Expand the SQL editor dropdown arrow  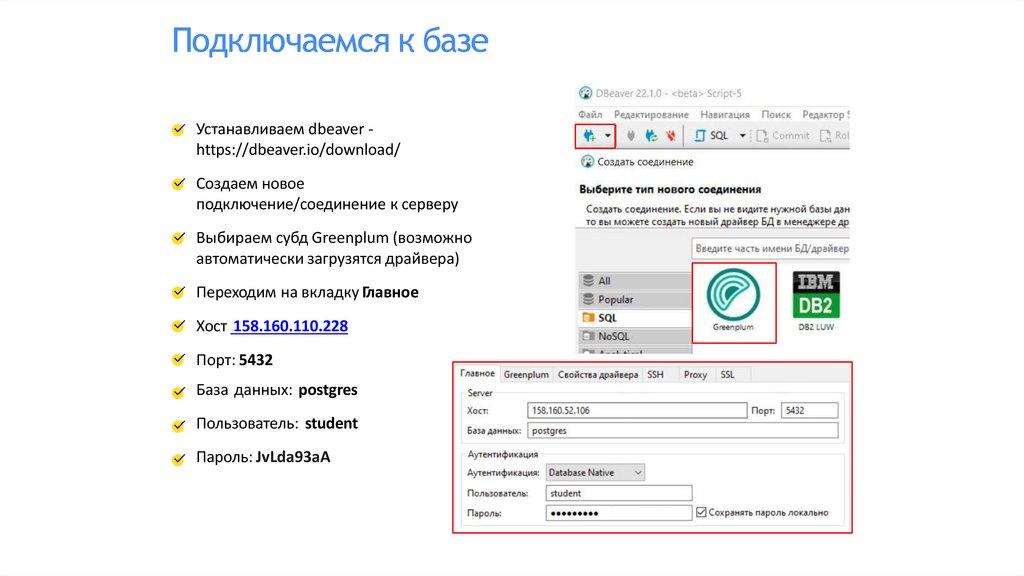pos(742,135)
